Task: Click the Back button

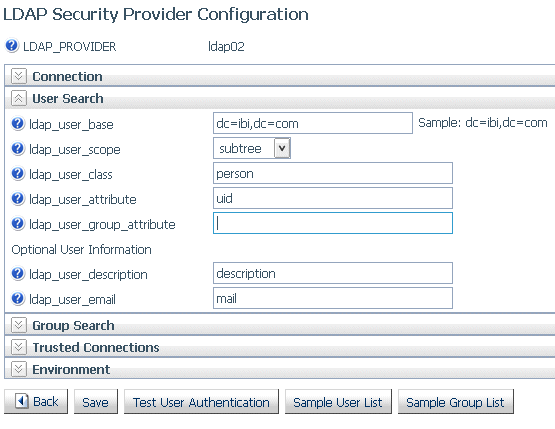Action: click(x=36, y=401)
